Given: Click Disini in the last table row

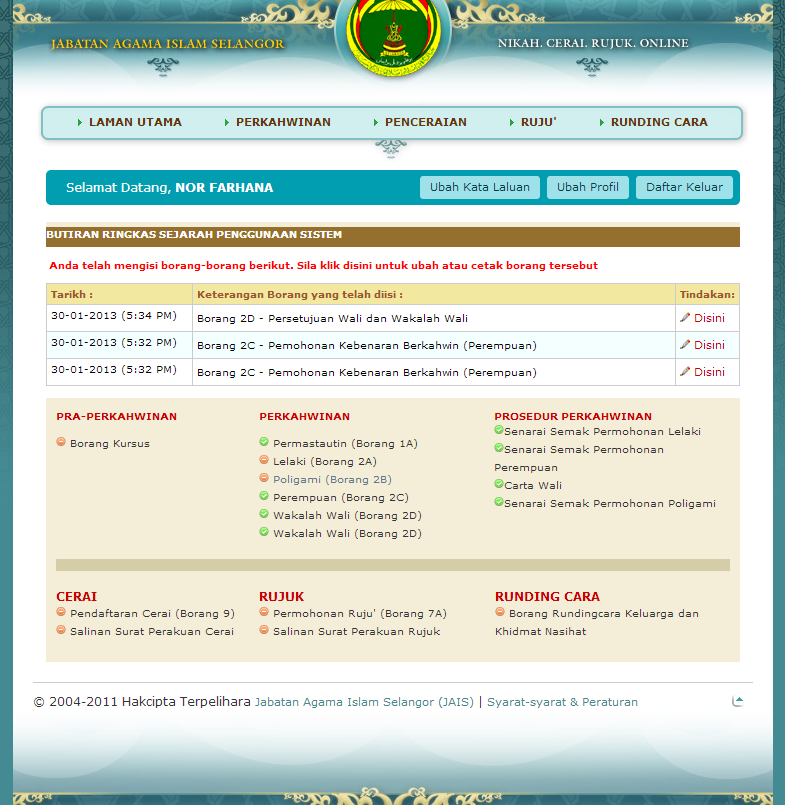Looking at the screenshot, I should 710,372.
